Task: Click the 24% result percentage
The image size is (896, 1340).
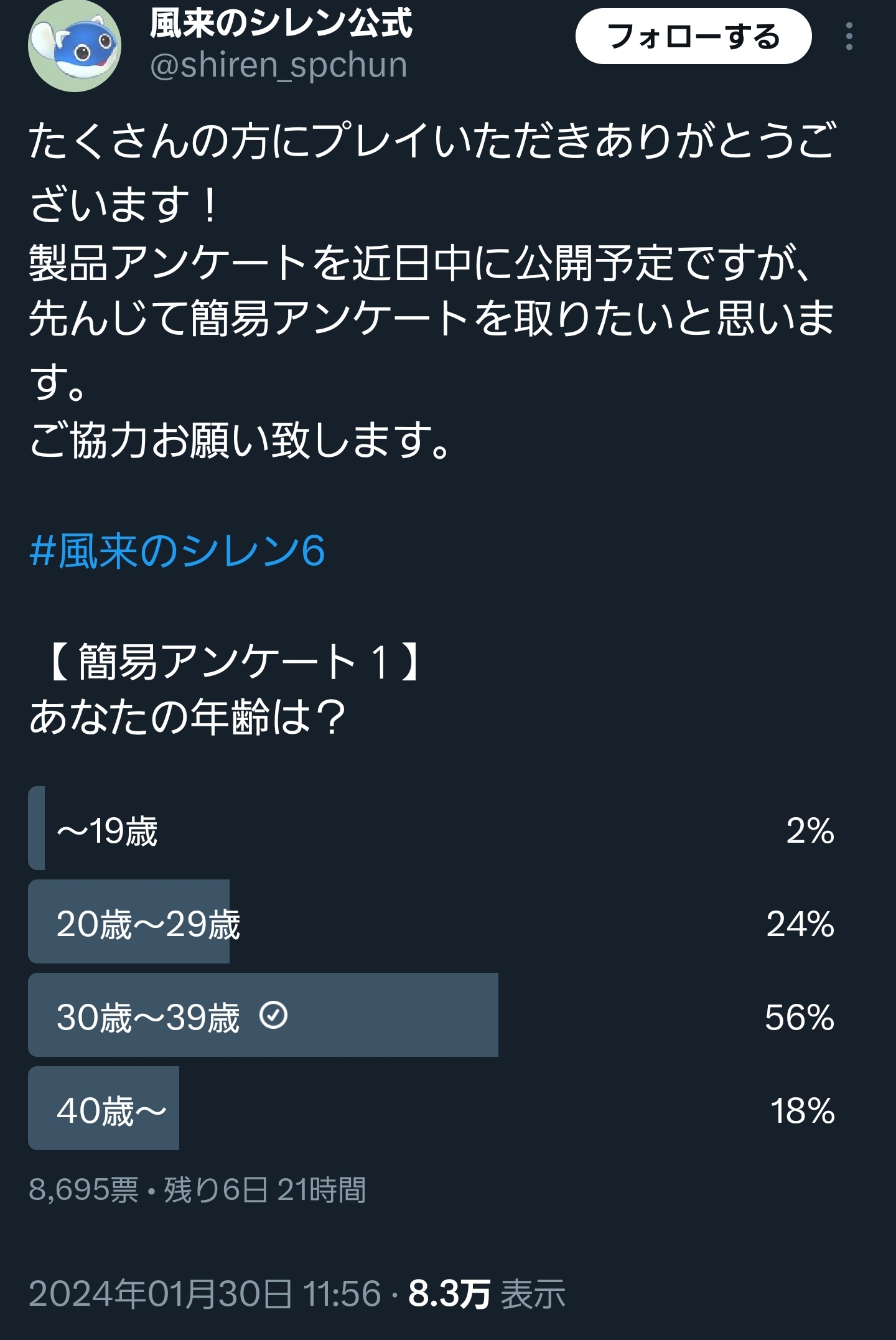Action: point(800,924)
